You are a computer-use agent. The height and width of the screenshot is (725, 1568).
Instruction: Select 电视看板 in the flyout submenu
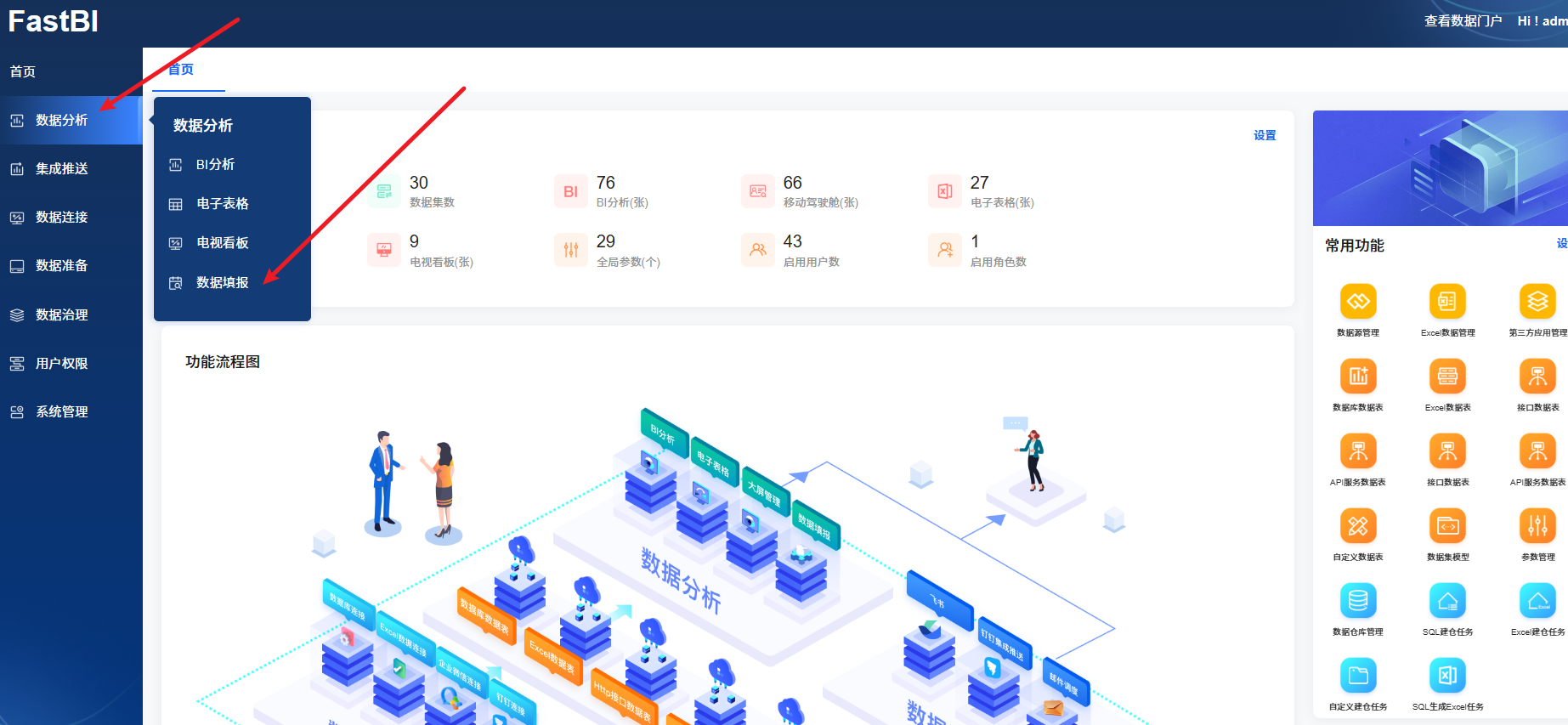[222, 243]
